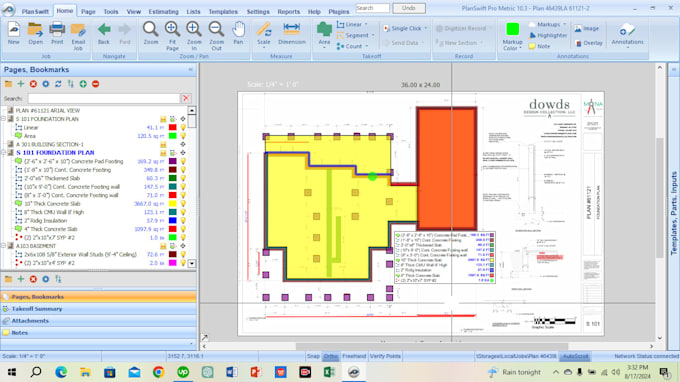680x382 pixels.
Task: Print the current page
Action: 57,33
